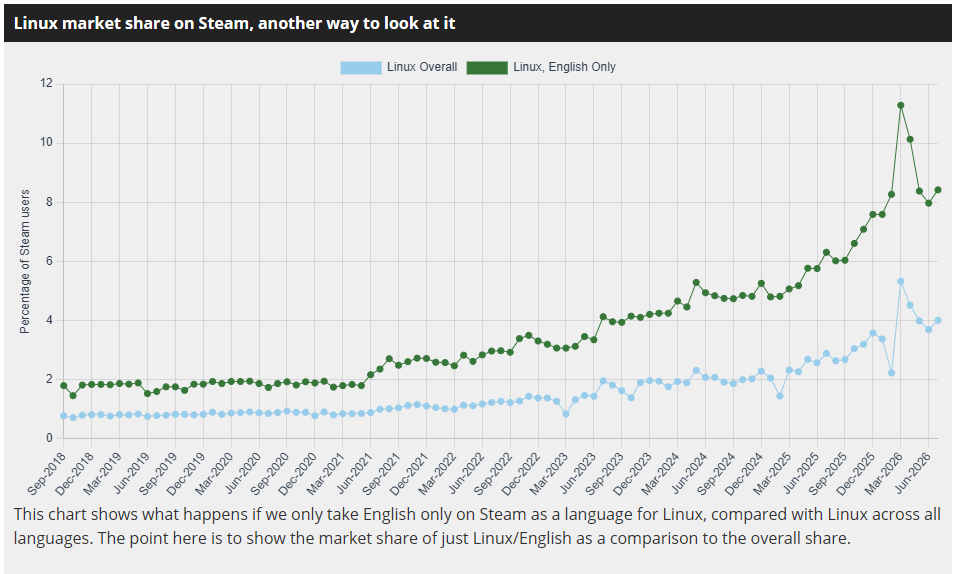This screenshot has width=955, height=574.
Task: Click the x-axis label "Jun-2022"
Action: (467, 473)
